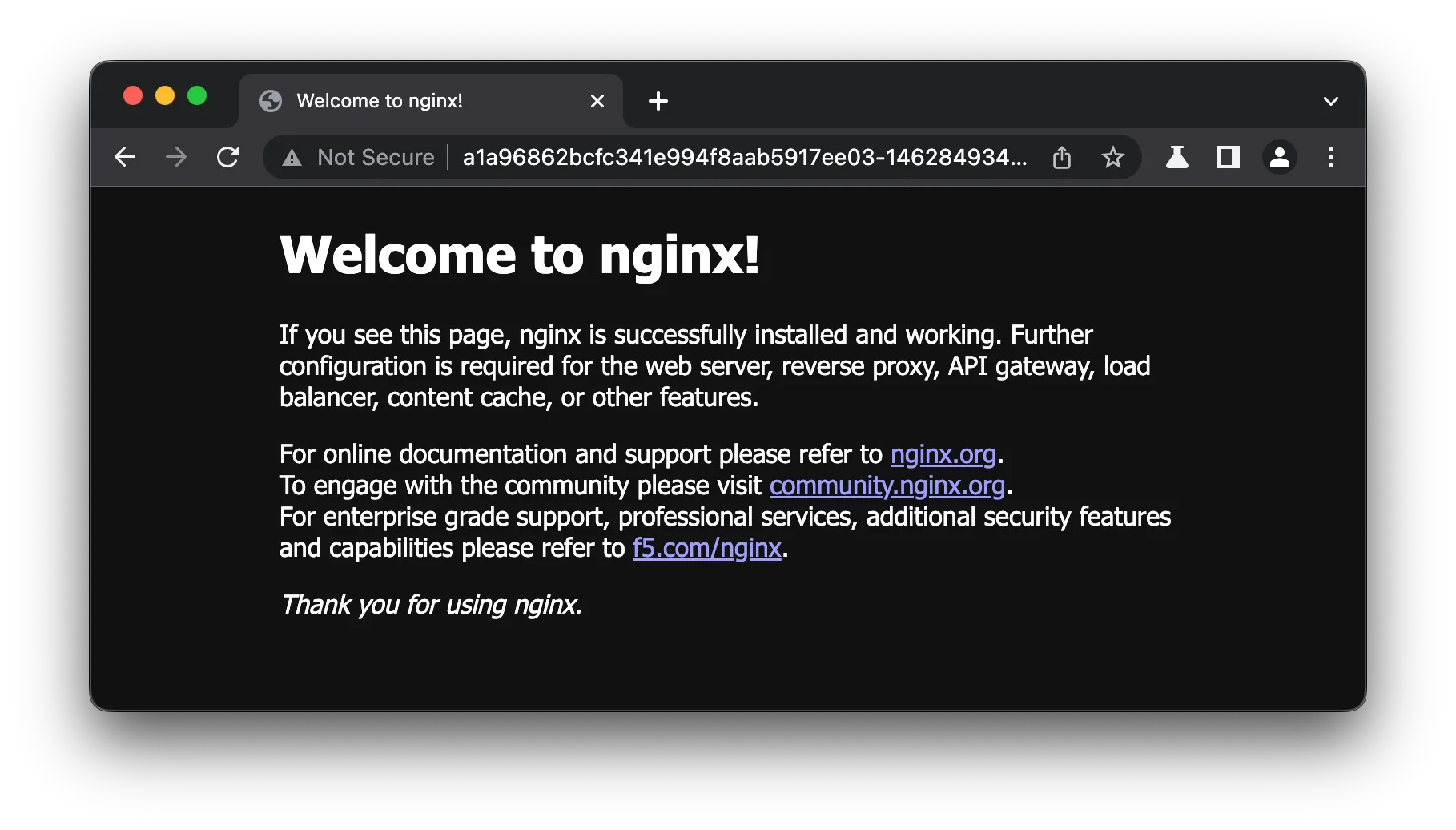Visit the community.nginx.org link
1456x830 pixels.
(x=887, y=486)
